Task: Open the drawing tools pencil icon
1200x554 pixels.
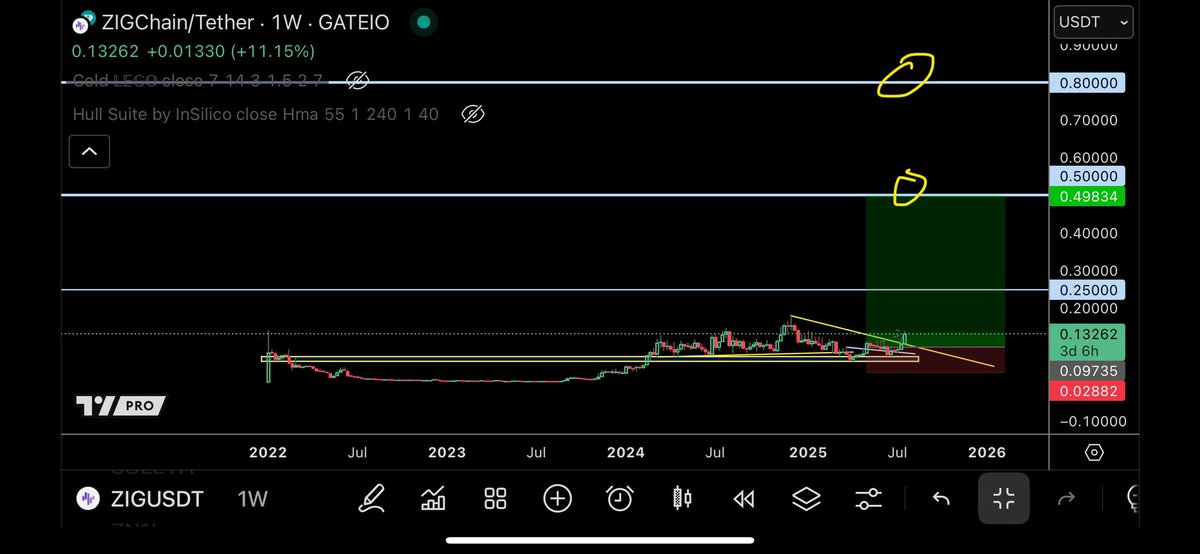Action: (372, 497)
